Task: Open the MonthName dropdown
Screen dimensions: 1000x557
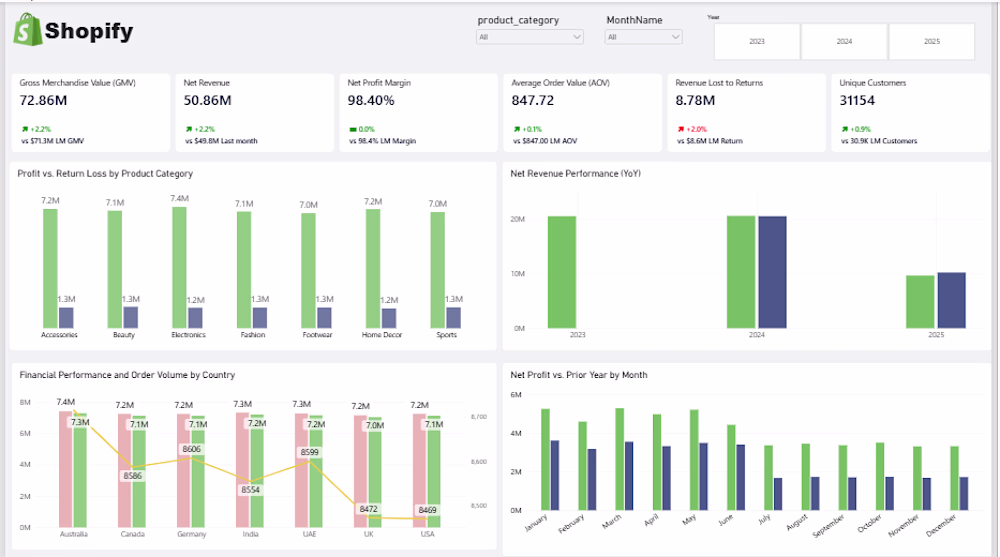Action: [x=643, y=37]
